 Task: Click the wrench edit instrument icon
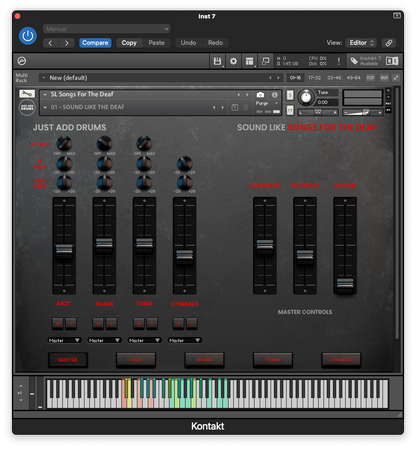[x=27, y=94]
